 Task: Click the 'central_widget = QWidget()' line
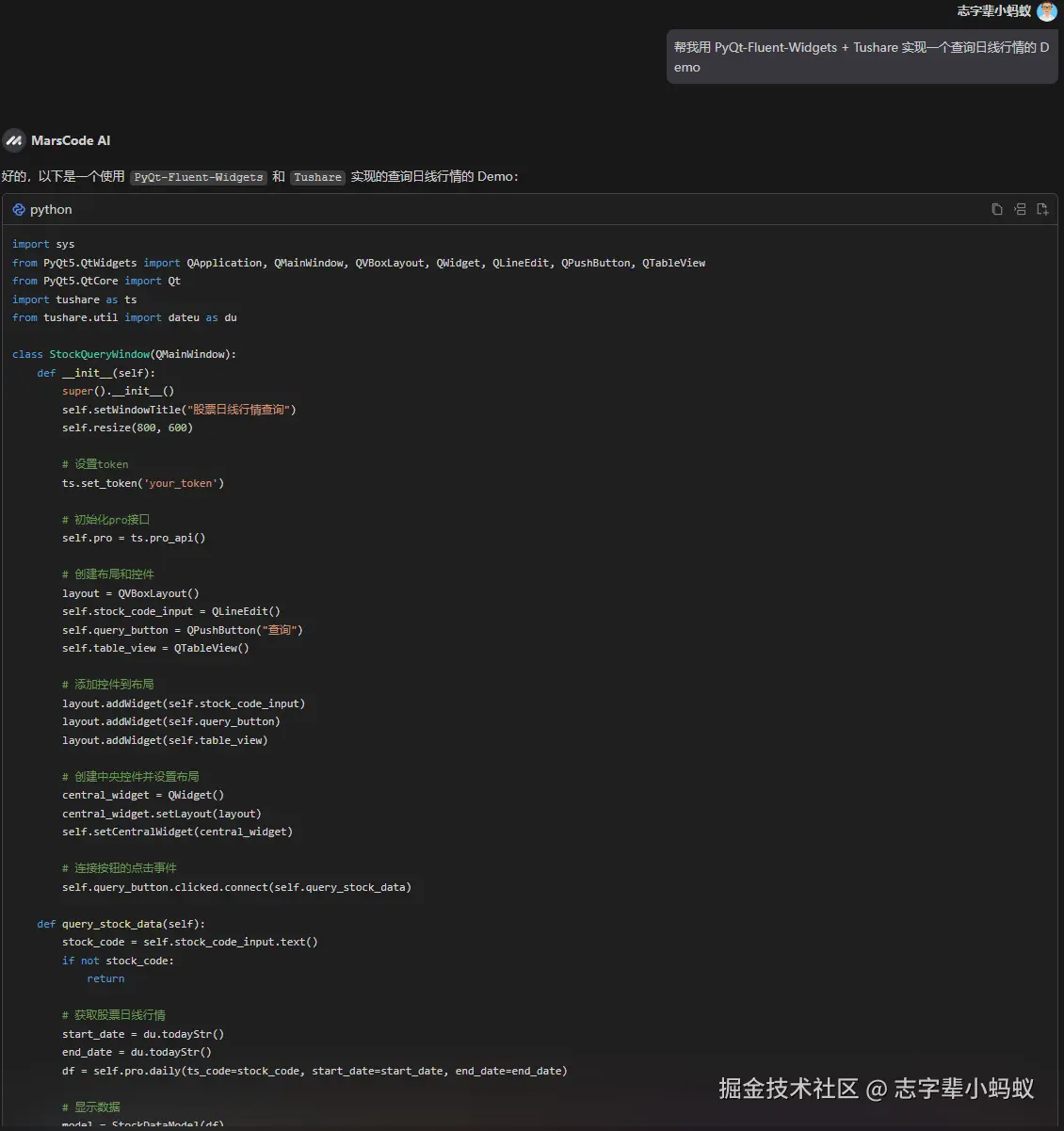[x=143, y=795]
